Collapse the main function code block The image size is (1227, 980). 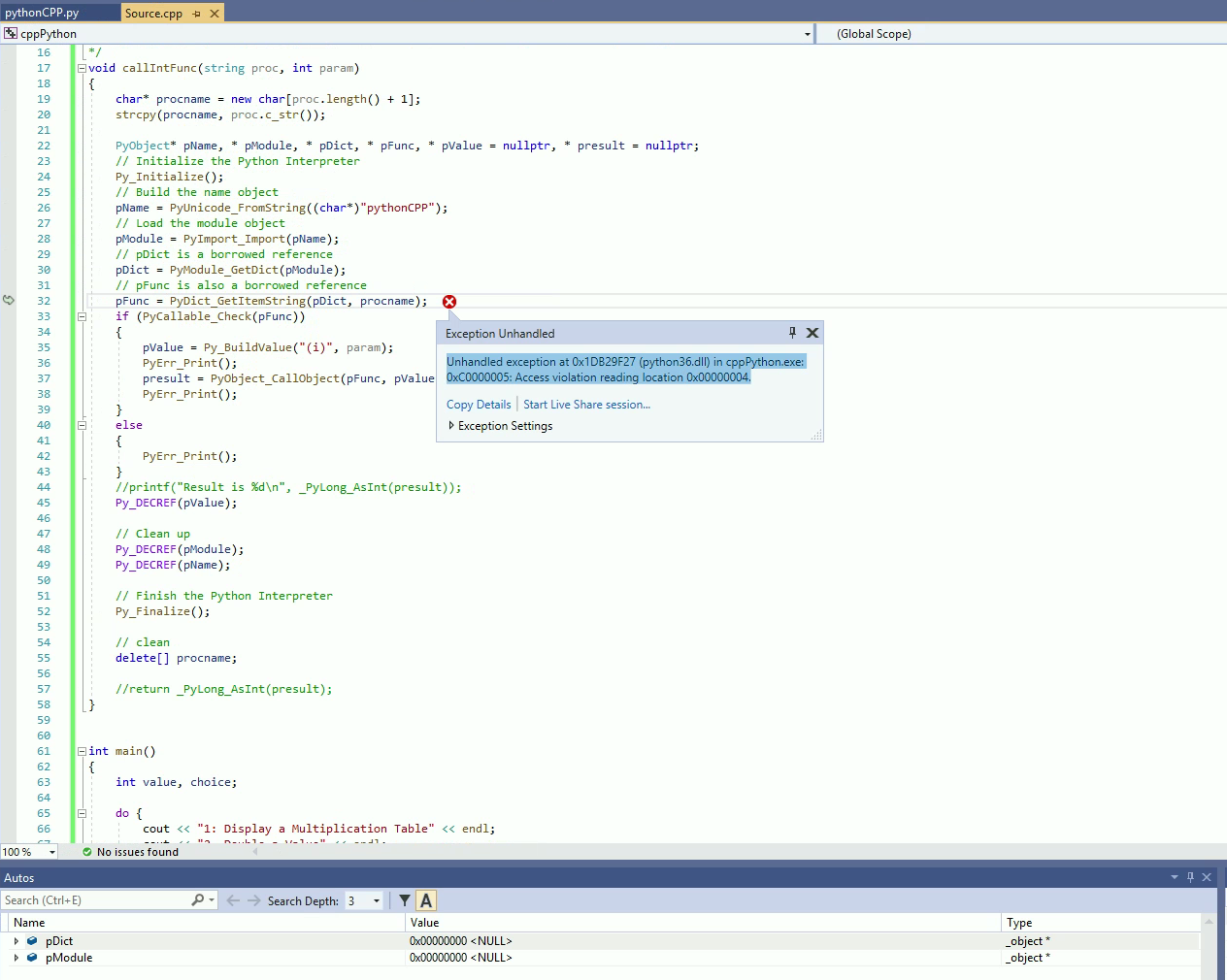click(x=82, y=751)
